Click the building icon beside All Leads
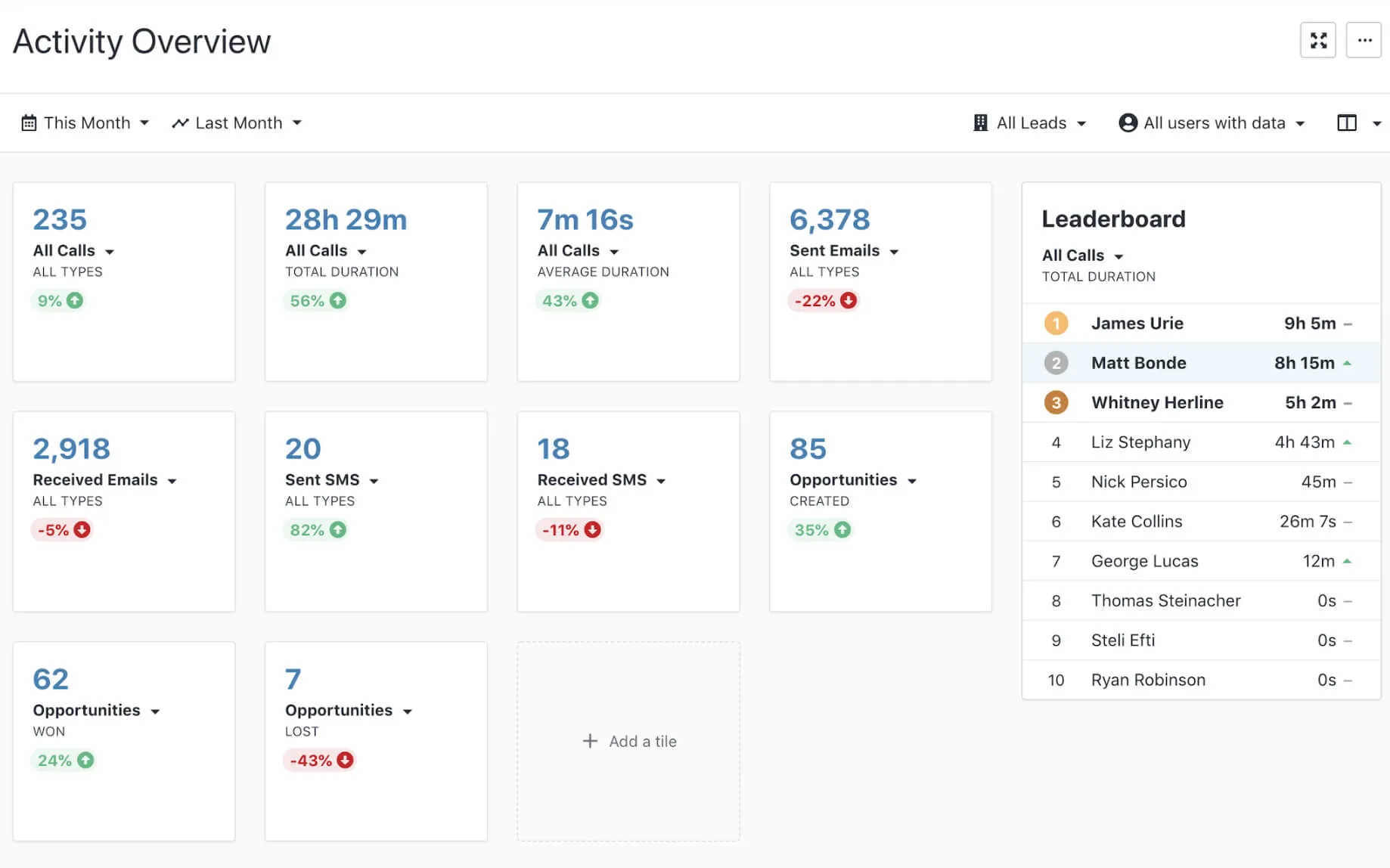The height and width of the screenshot is (868, 1390). (x=979, y=122)
